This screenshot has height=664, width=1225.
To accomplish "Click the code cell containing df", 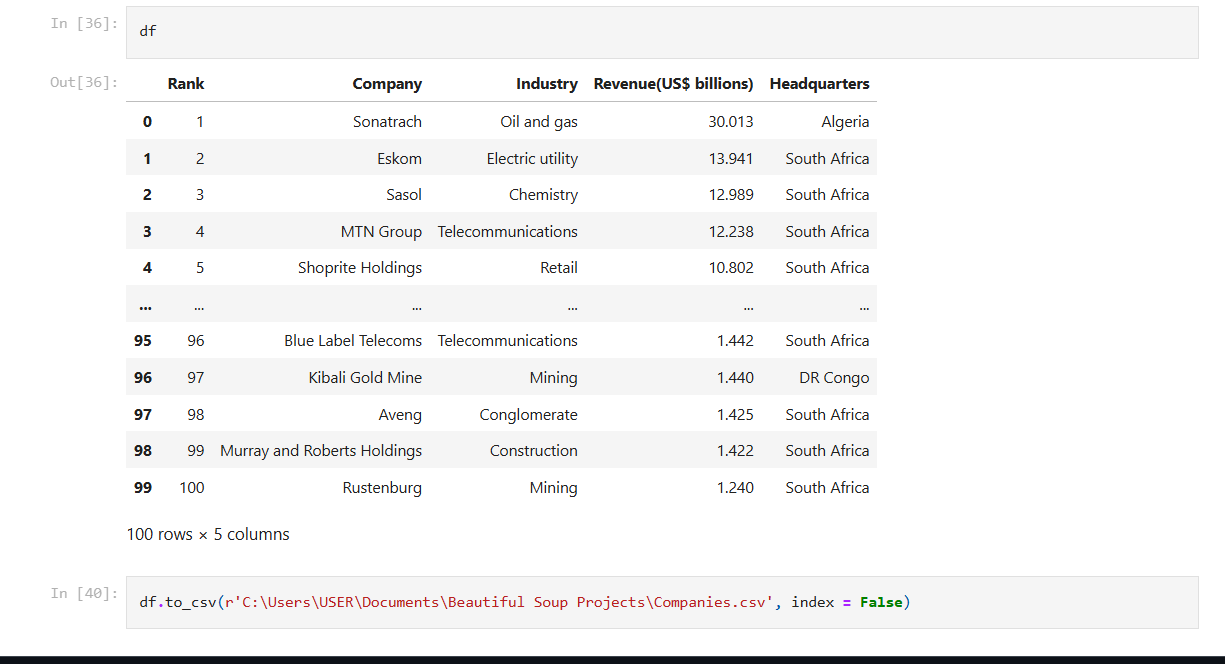I will click(x=662, y=32).
